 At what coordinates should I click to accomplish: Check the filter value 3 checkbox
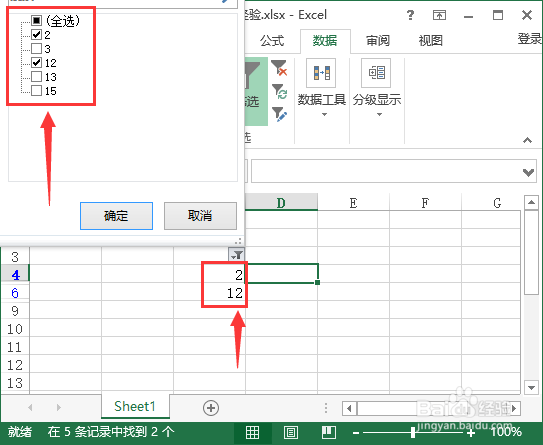click(37, 48)
